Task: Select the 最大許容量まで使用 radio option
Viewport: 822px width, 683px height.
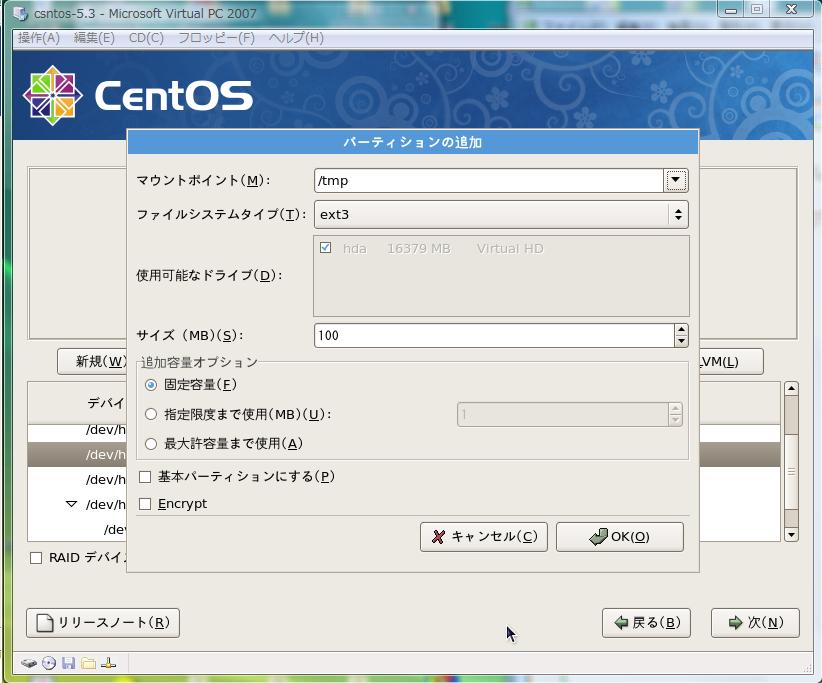Action: pos(151,443)
